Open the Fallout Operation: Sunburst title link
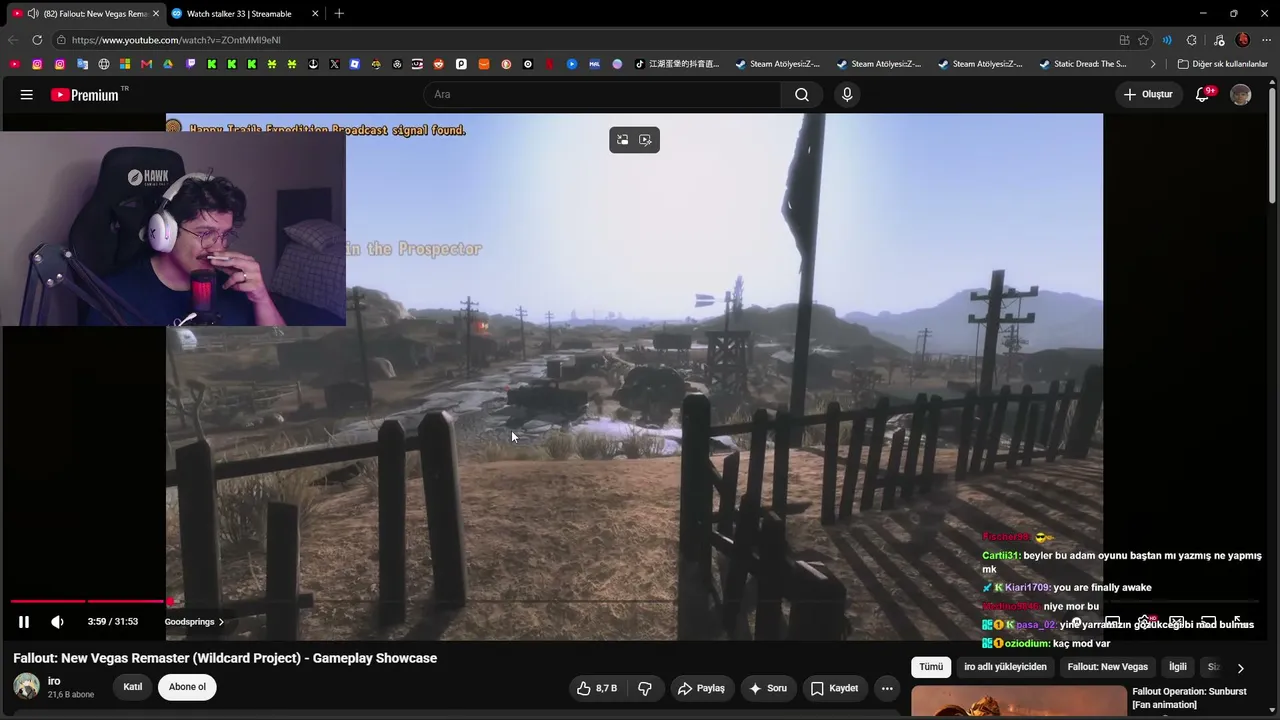The image size is (1280, 720). (x=1189, y=698)
